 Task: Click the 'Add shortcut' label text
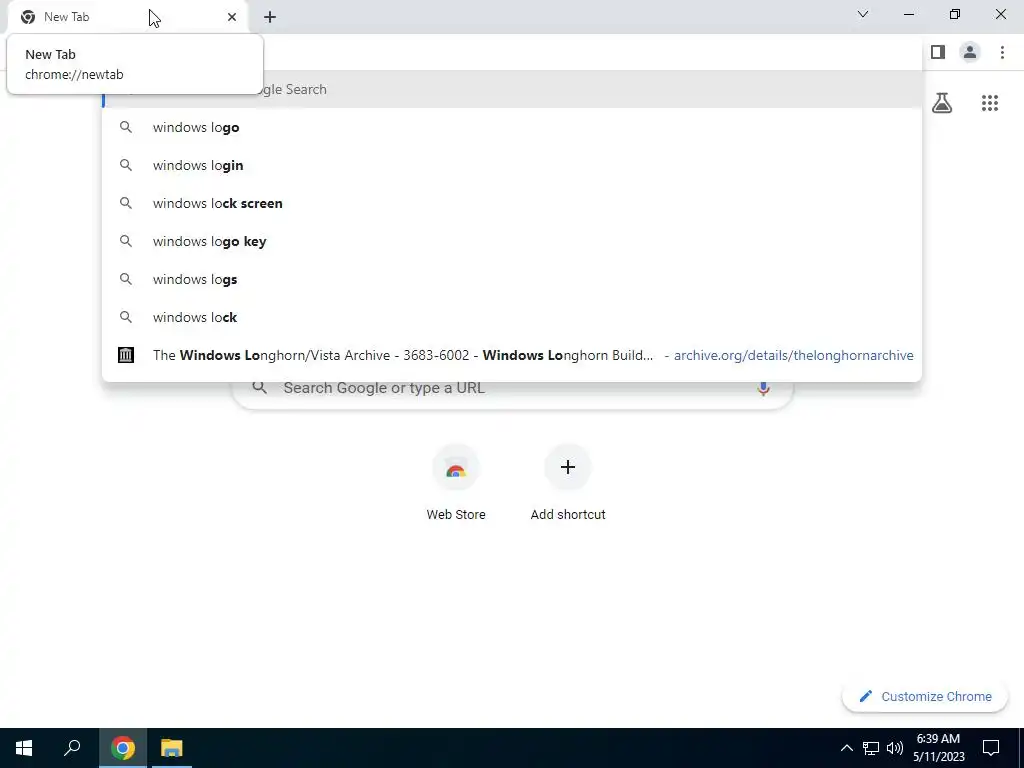tap(568, 515)
